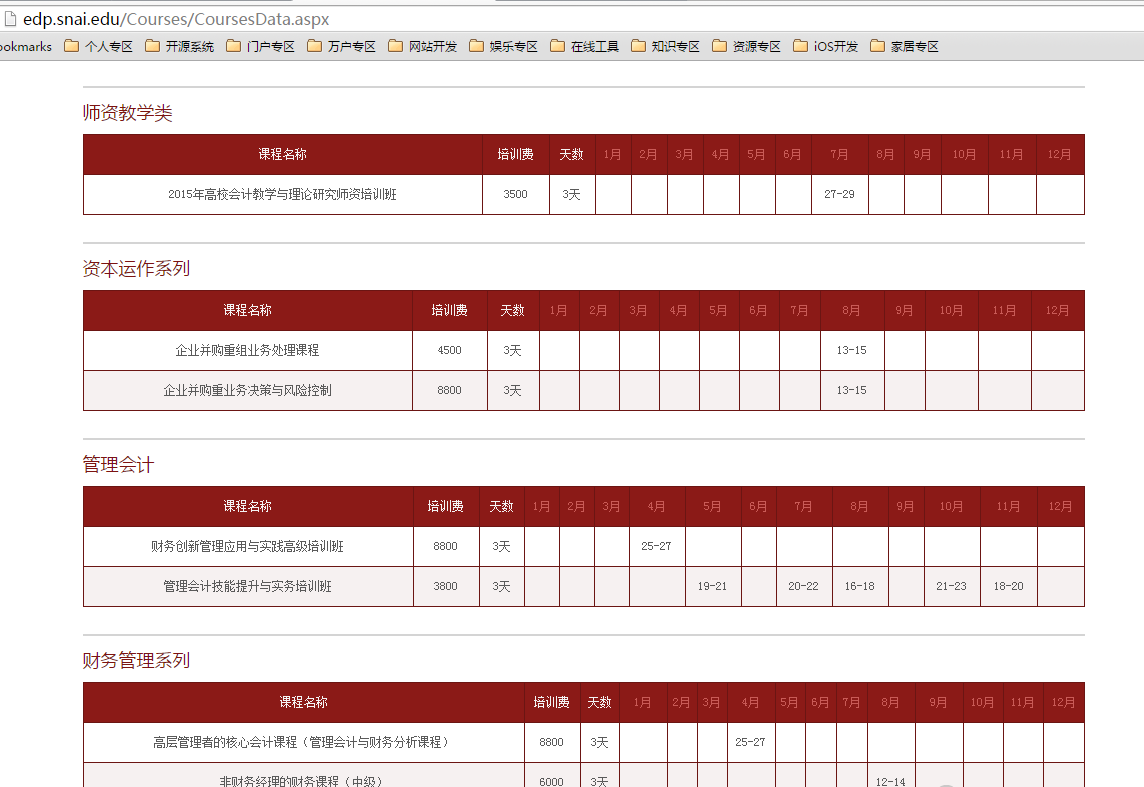Click the 18-20 date in November column

pyautogui.click(x=1008, y=586)
